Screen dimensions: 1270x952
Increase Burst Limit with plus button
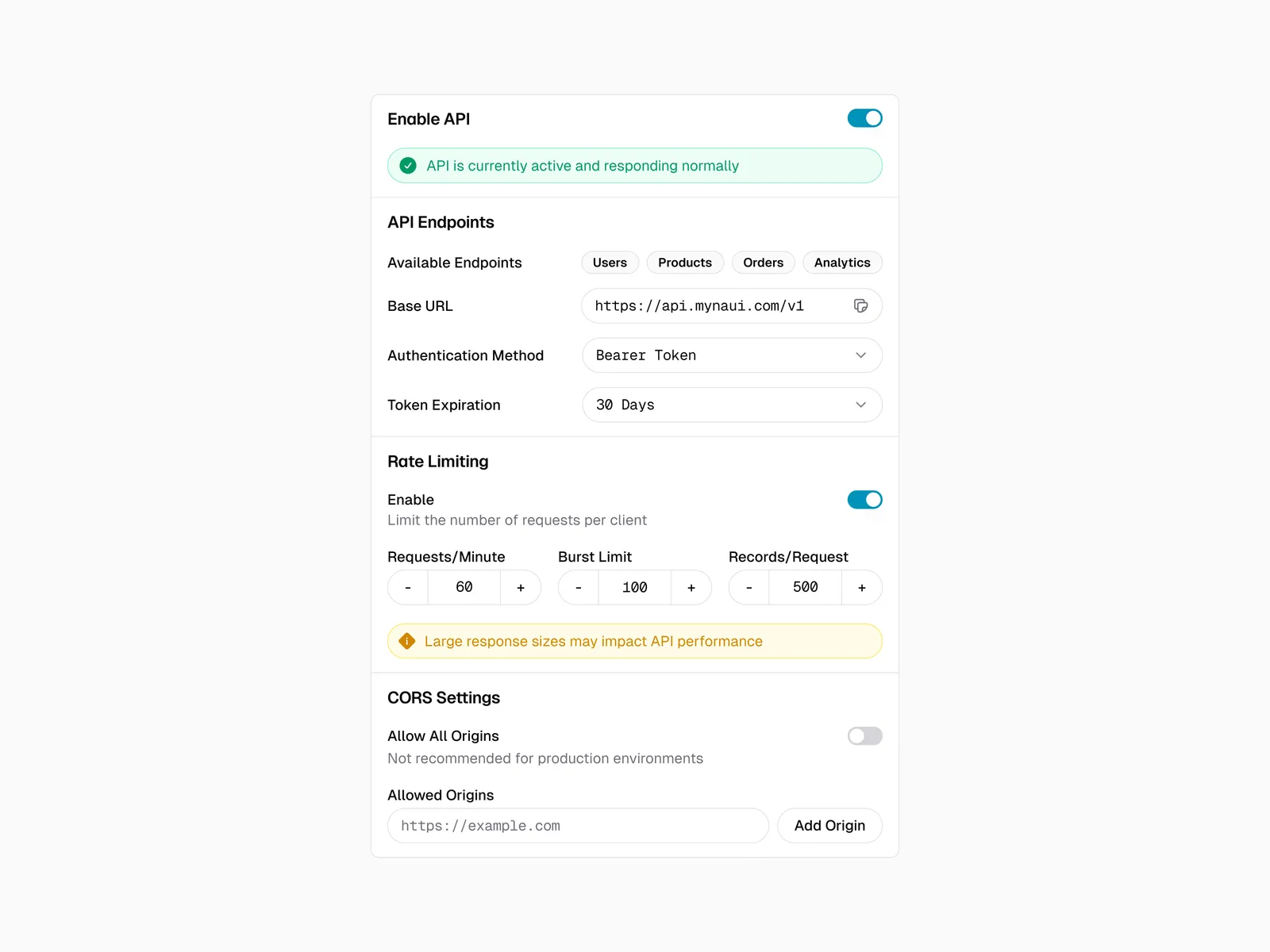click(691, 588)
